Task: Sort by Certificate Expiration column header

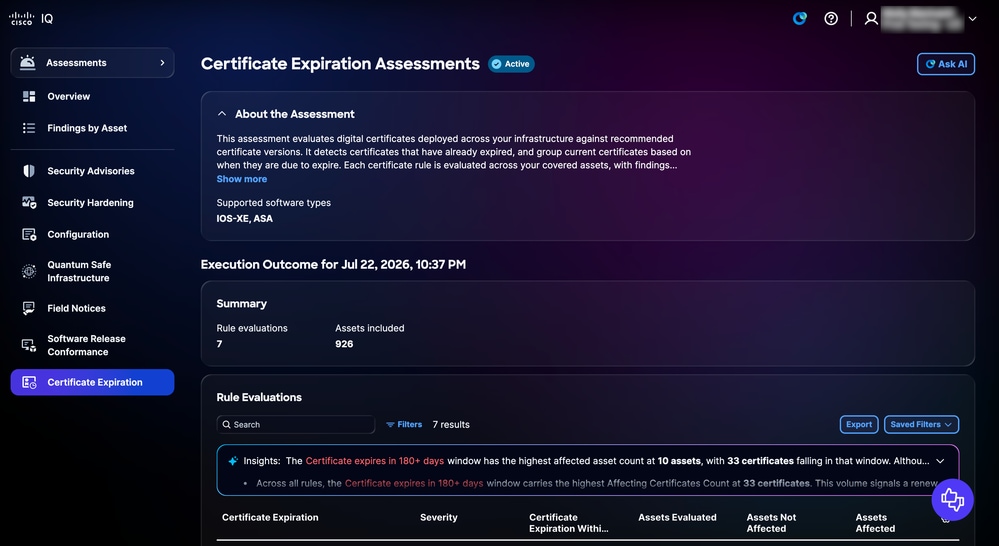Action: [270, 517]
